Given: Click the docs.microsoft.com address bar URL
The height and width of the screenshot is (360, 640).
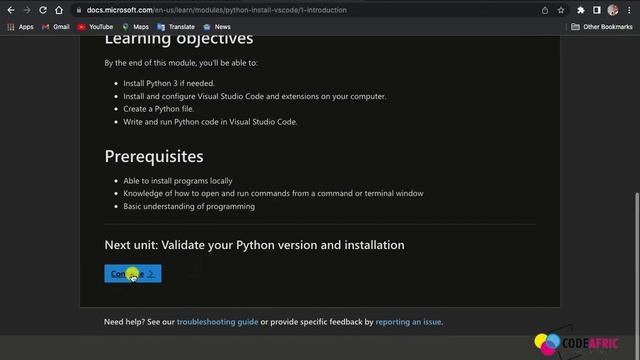Looking at the screenshot, I should (216, 10).
